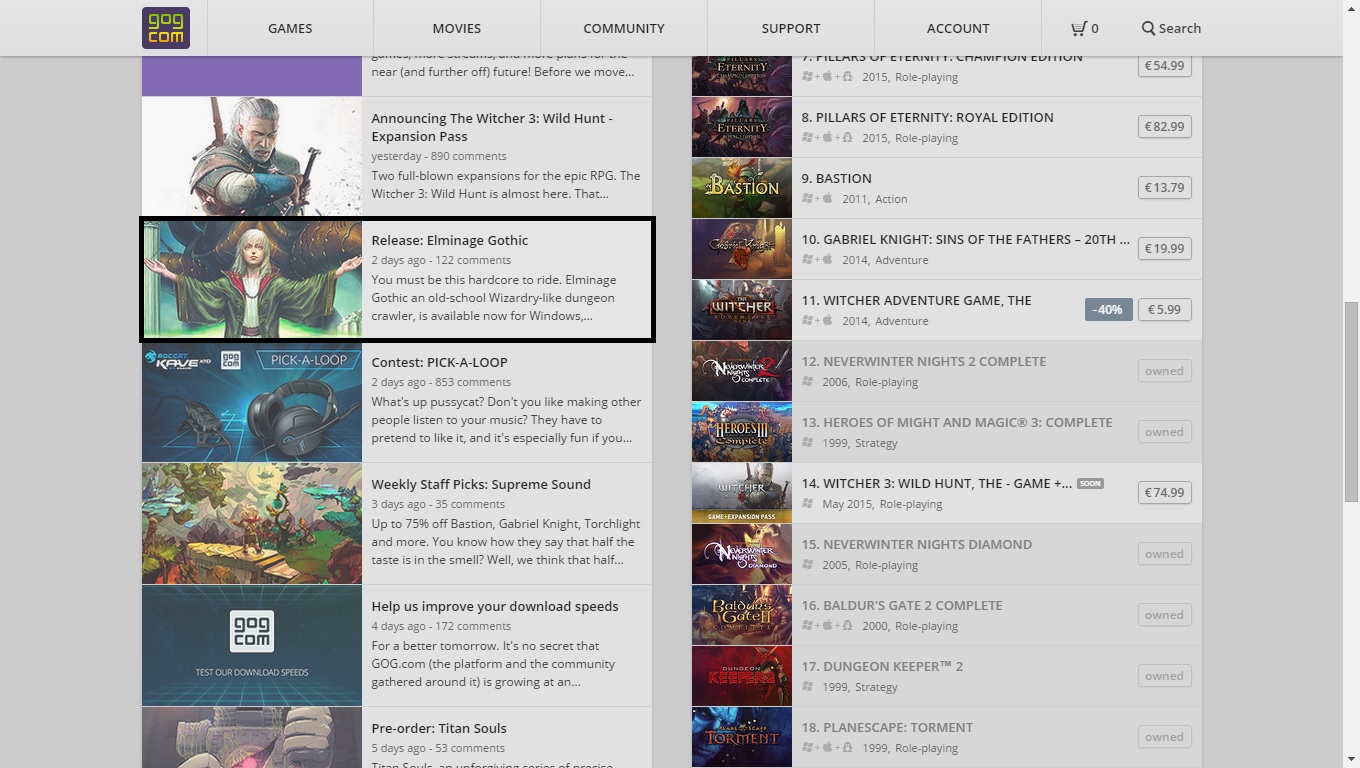The height and width of the screenshot is (768, 1360).
Task: Click the page vertical scrollbar thumb
Action: coord(1351,402)
